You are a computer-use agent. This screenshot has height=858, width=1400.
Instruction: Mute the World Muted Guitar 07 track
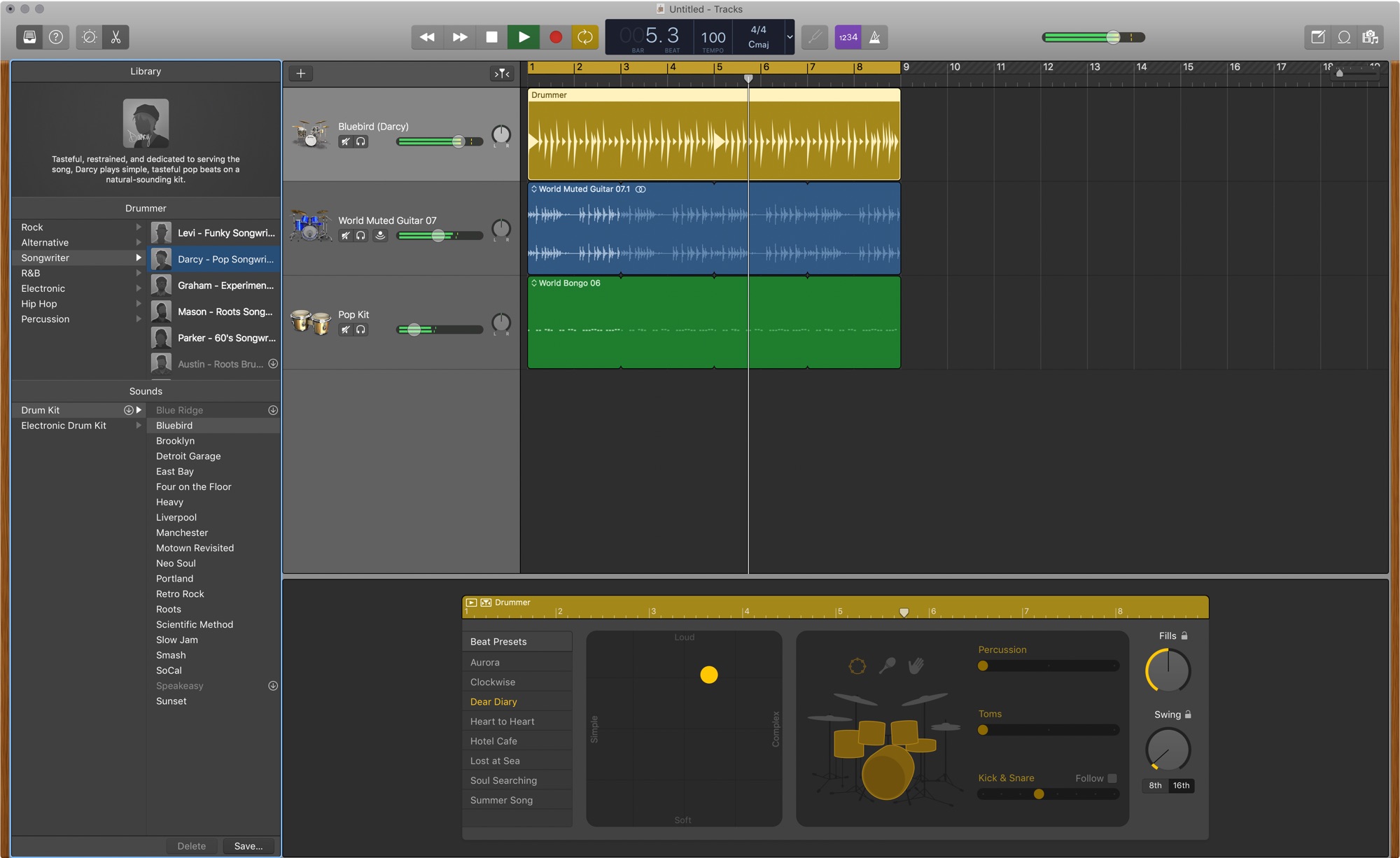(x=345, y=236)
